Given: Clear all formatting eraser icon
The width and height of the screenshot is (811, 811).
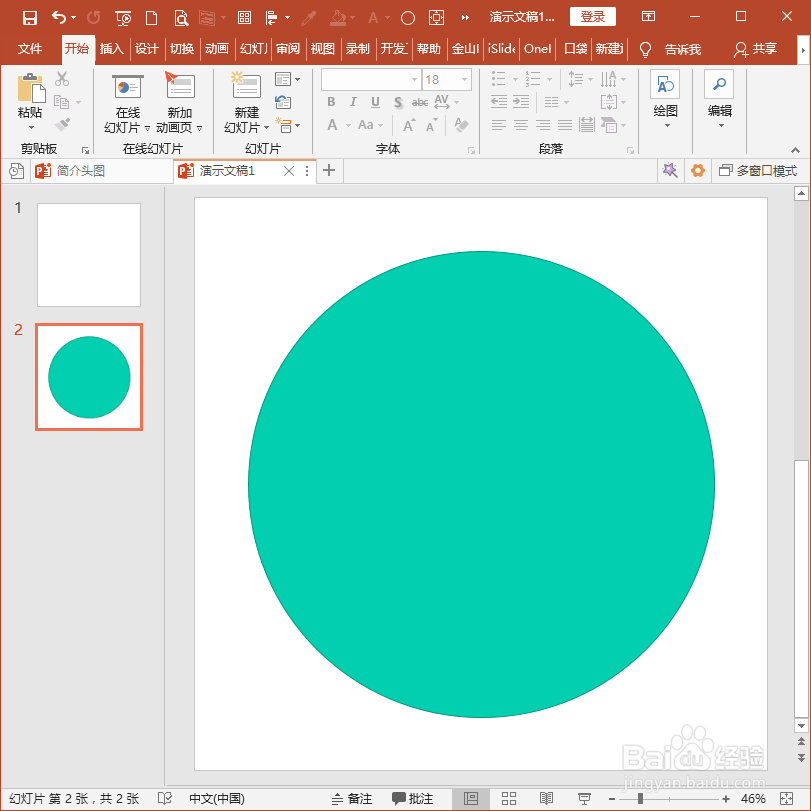Looking at the screenshot, I should (461, 125).
